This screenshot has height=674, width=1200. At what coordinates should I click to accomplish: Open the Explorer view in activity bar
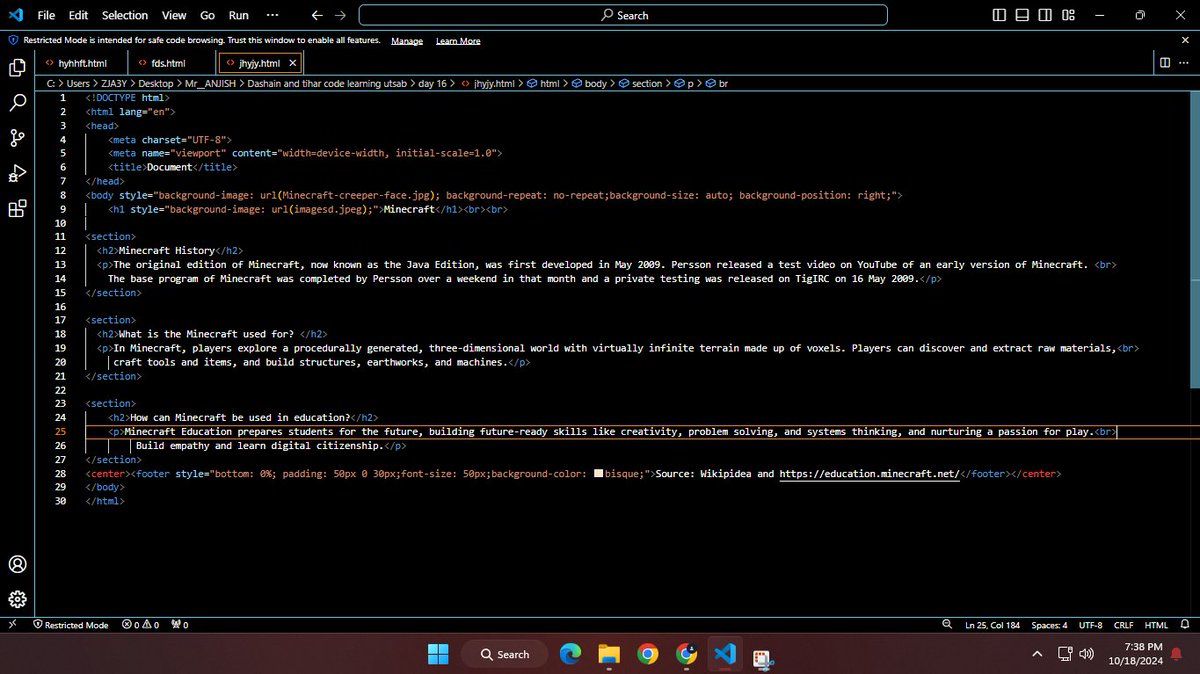click(17, 68)
